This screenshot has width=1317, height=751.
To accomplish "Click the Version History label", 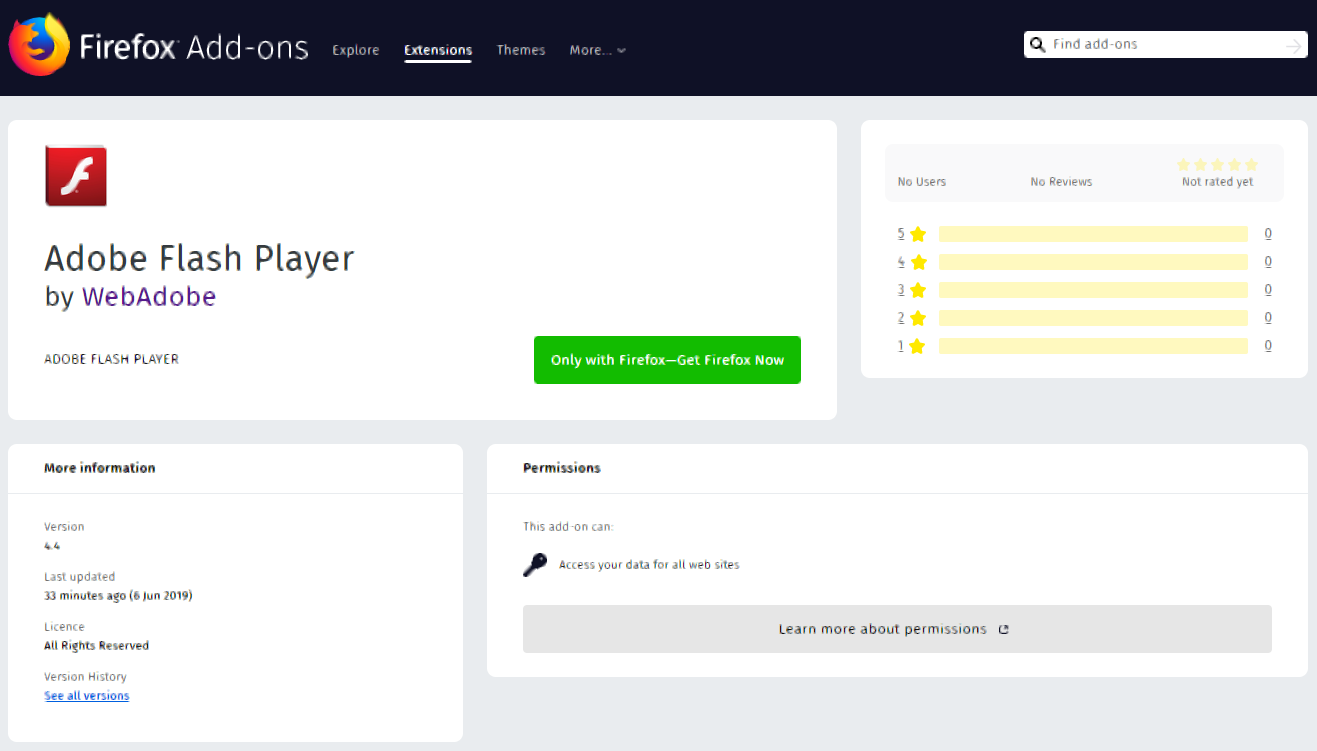I will pos(84,677).
